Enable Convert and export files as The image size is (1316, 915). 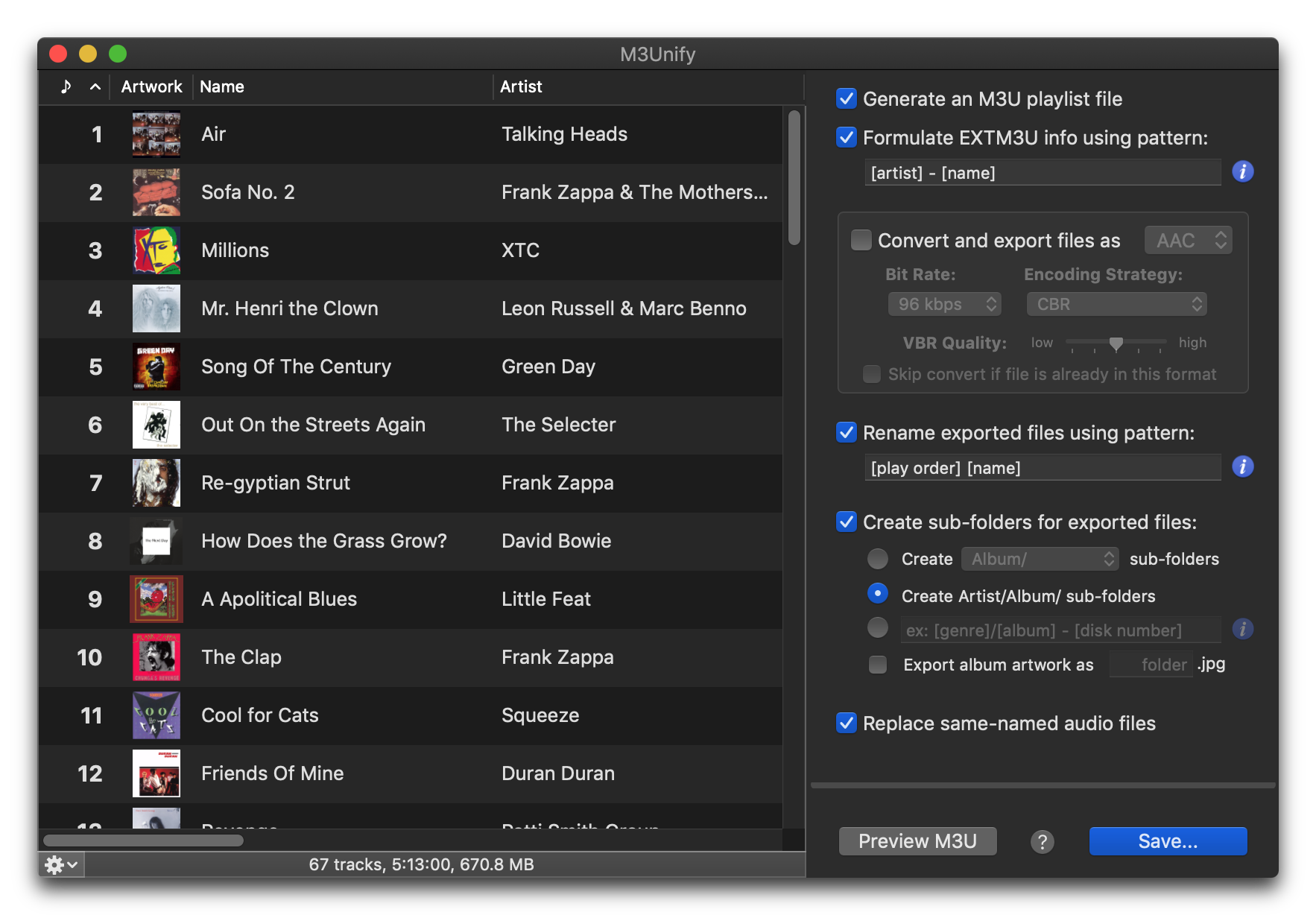(x=861, y=240)
